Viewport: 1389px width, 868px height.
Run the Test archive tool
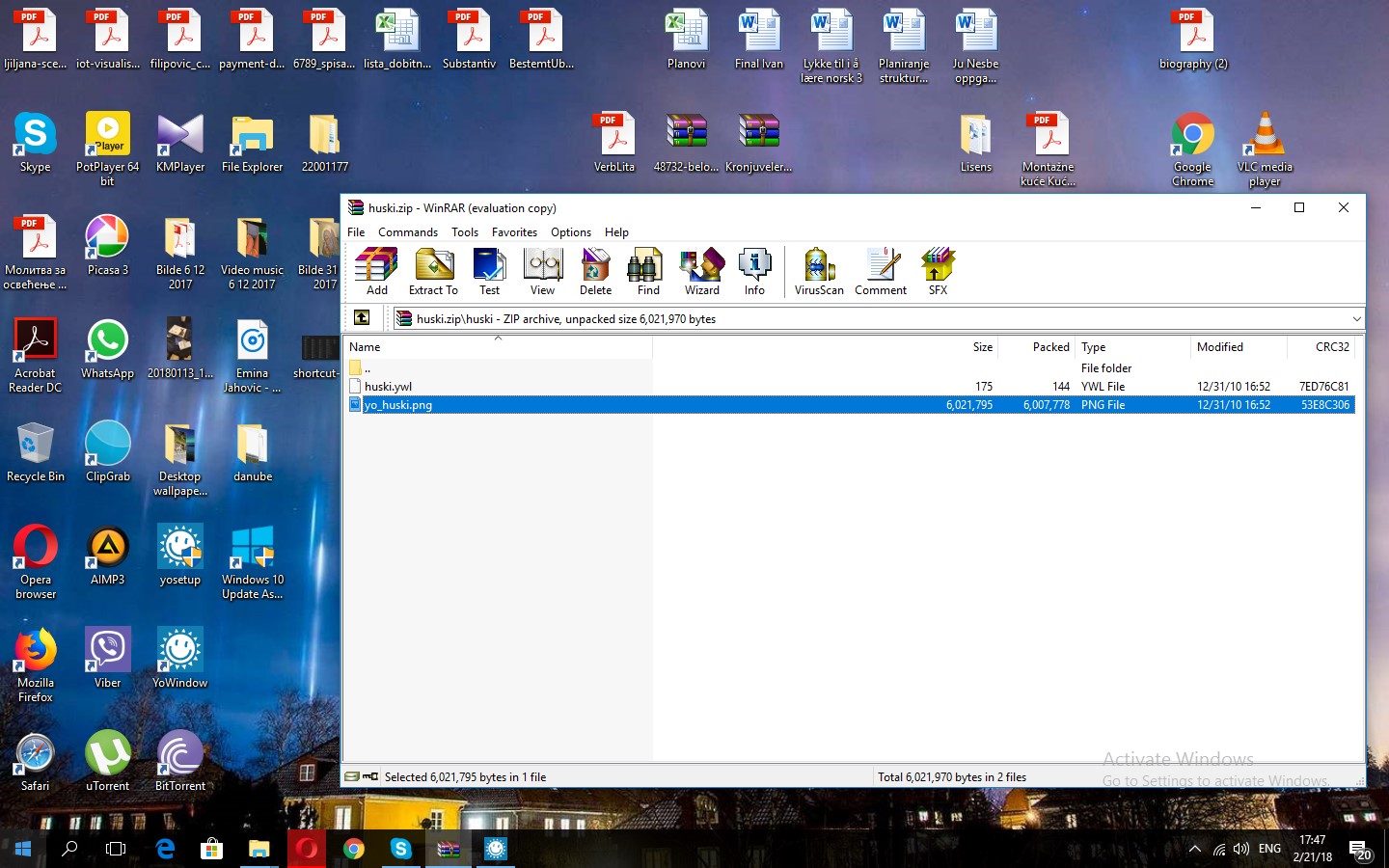489,271
